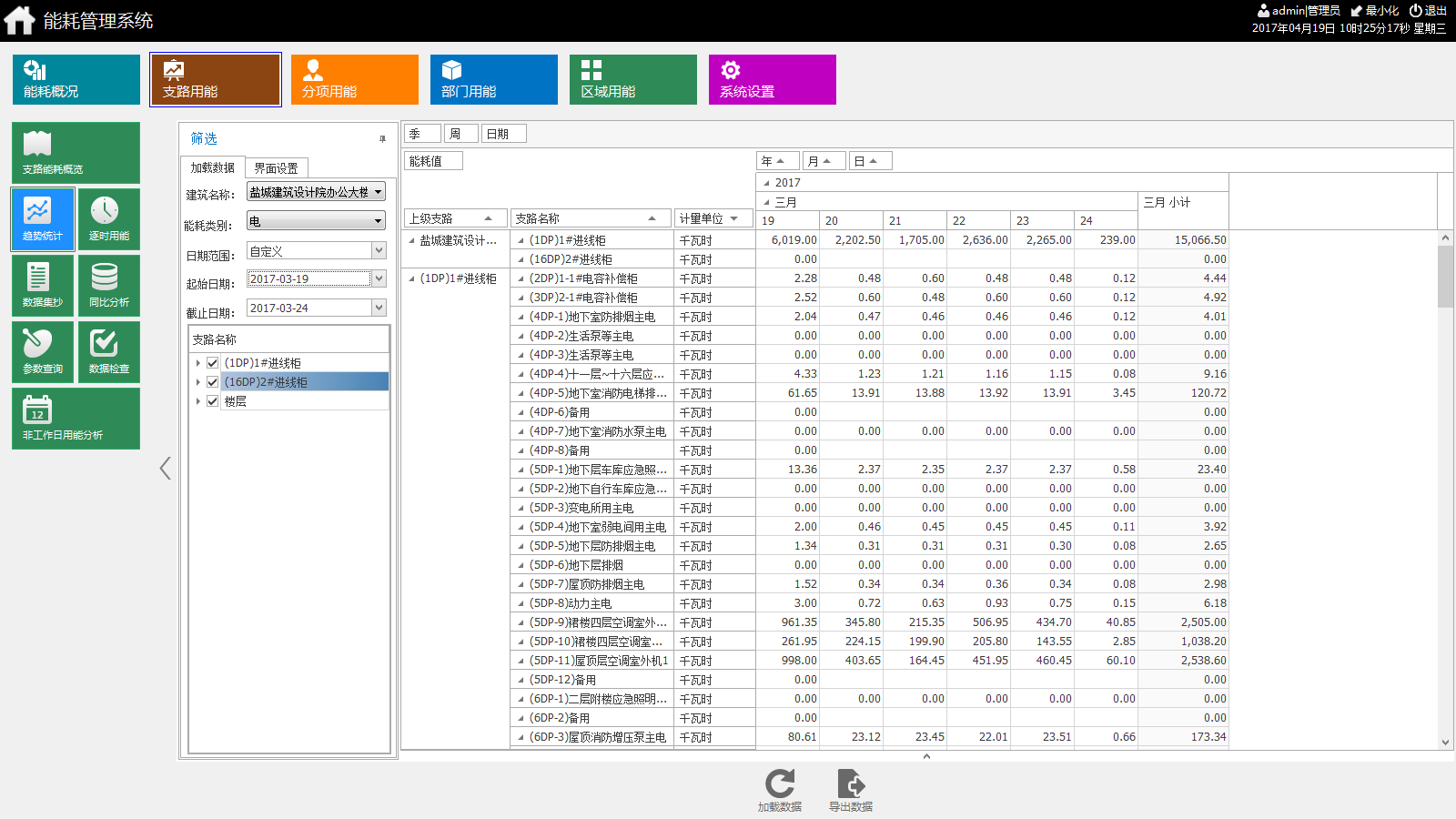Viewport: 1456px width, 819px height.
Task: Collapse the 三月 month group
Action: point(766,202)
